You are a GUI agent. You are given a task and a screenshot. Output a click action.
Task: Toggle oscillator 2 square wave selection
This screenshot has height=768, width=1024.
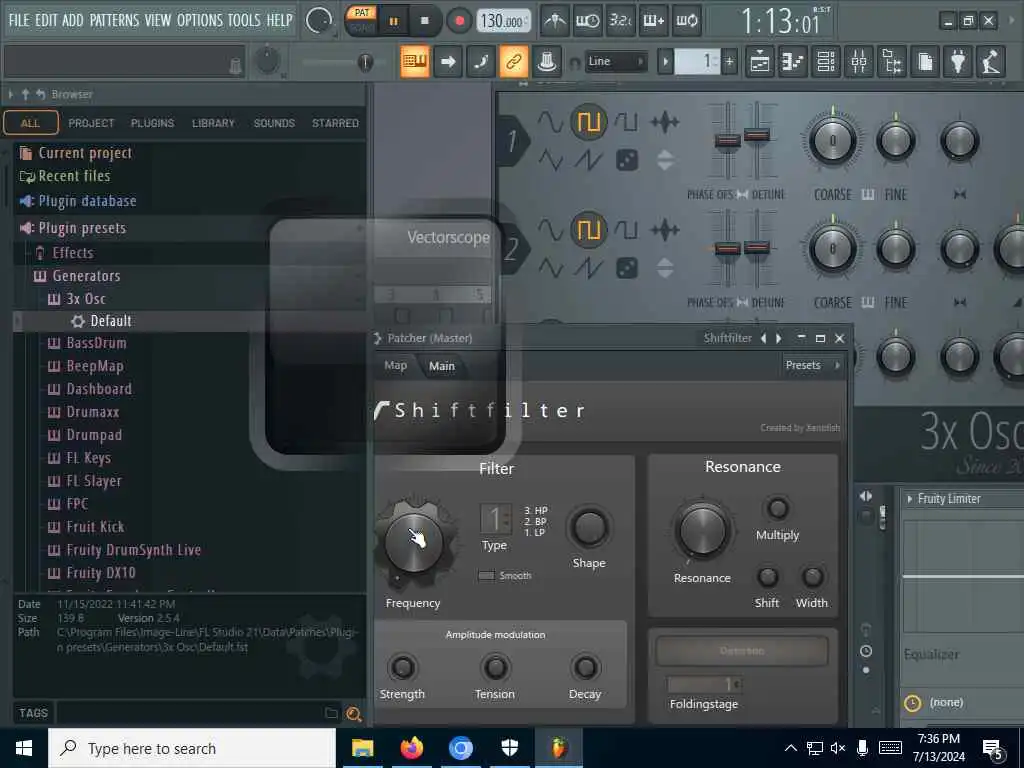(588, 230)
